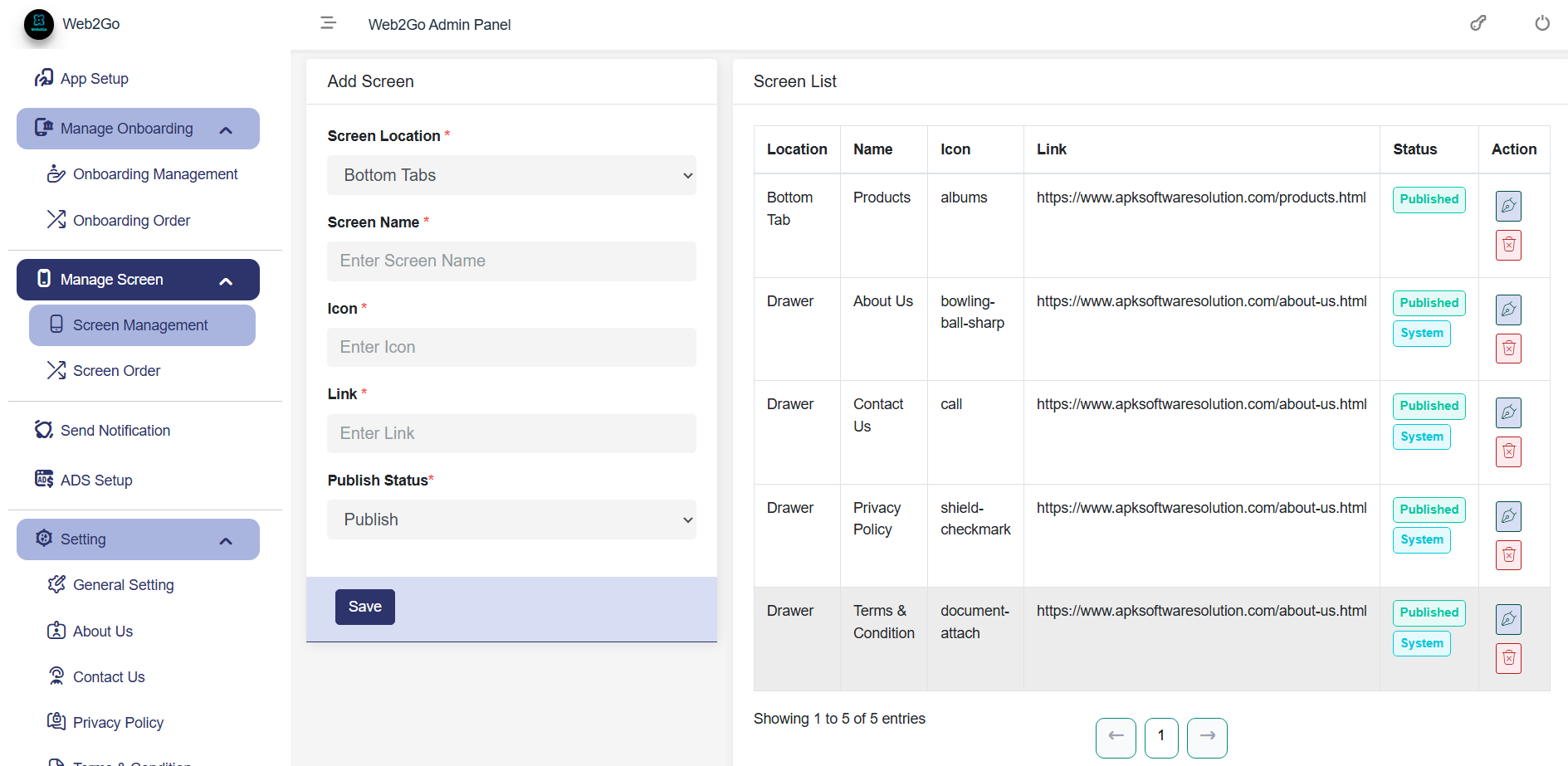Open the Publish Status dropdown
This screenshot has width=1568, height=766.
pyautogui.click(x=511, y=520)
